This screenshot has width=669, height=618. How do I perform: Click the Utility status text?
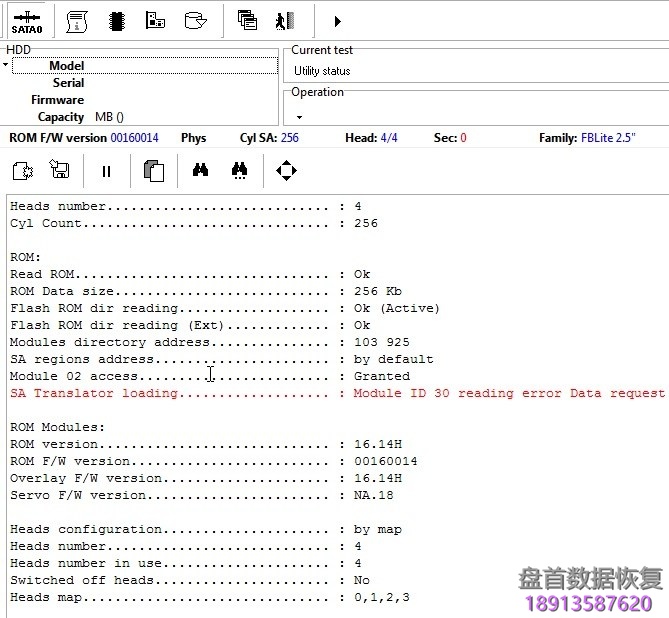click(322, 71)
